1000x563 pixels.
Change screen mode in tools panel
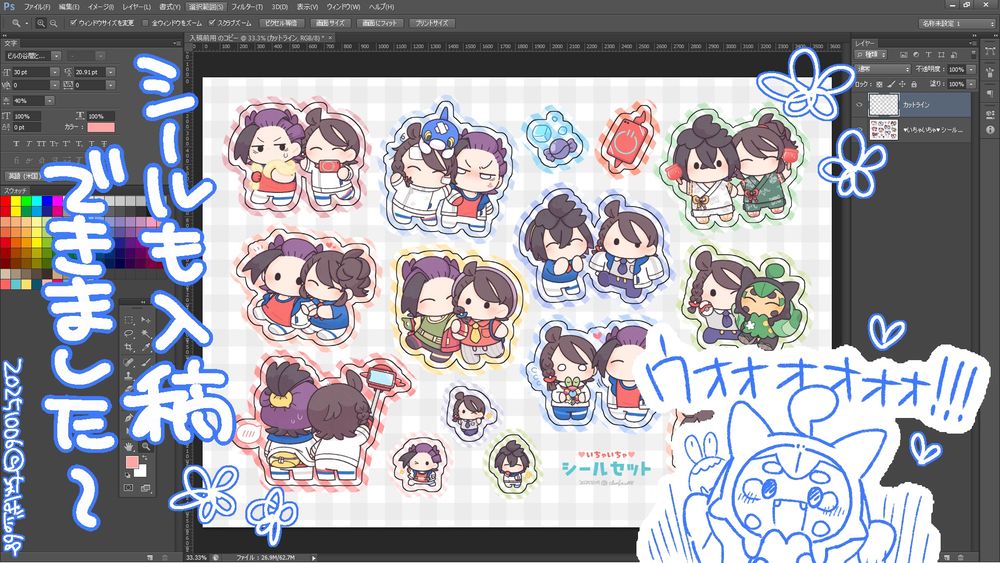[146, 488]
